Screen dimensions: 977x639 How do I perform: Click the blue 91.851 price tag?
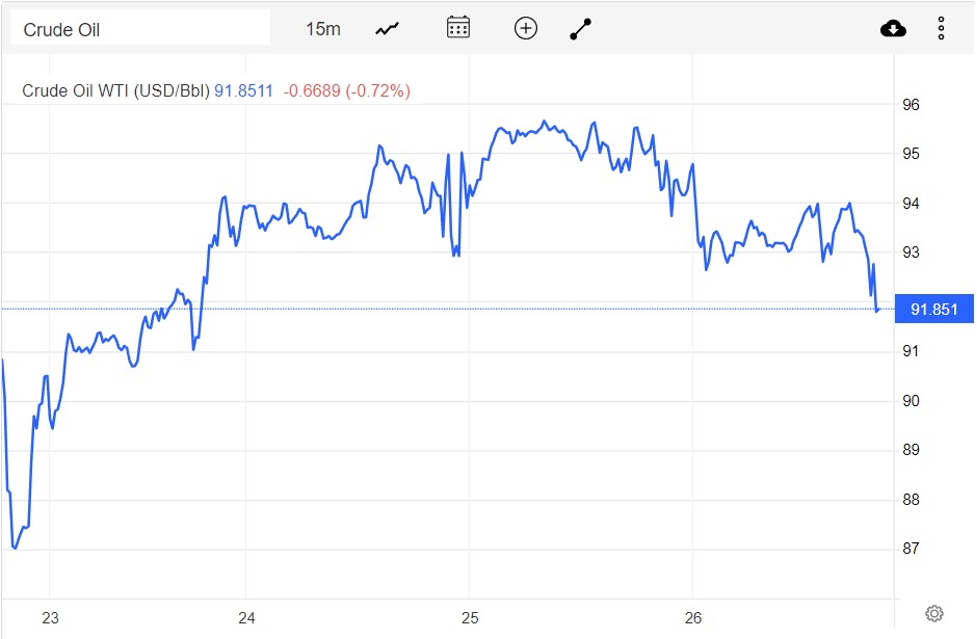tap(934, 309)
